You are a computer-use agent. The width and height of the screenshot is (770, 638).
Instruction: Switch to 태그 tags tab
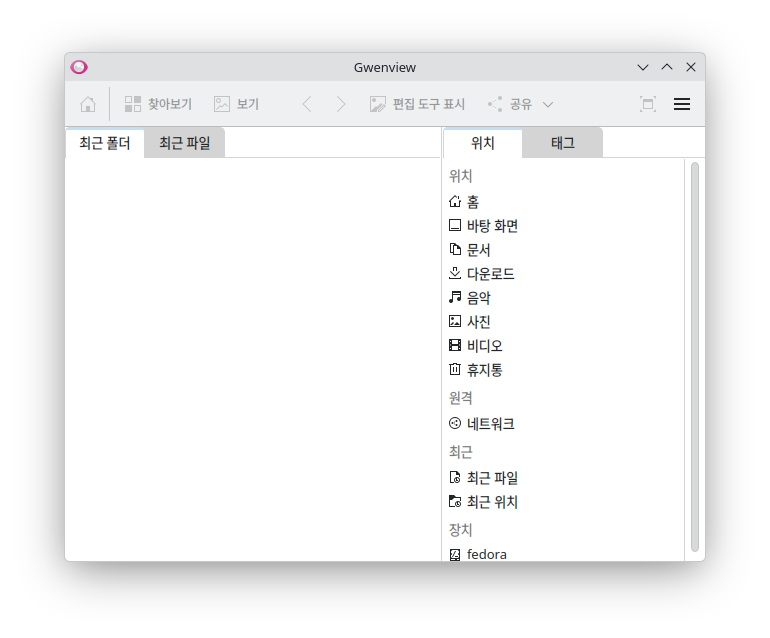[x=563, y=143]
